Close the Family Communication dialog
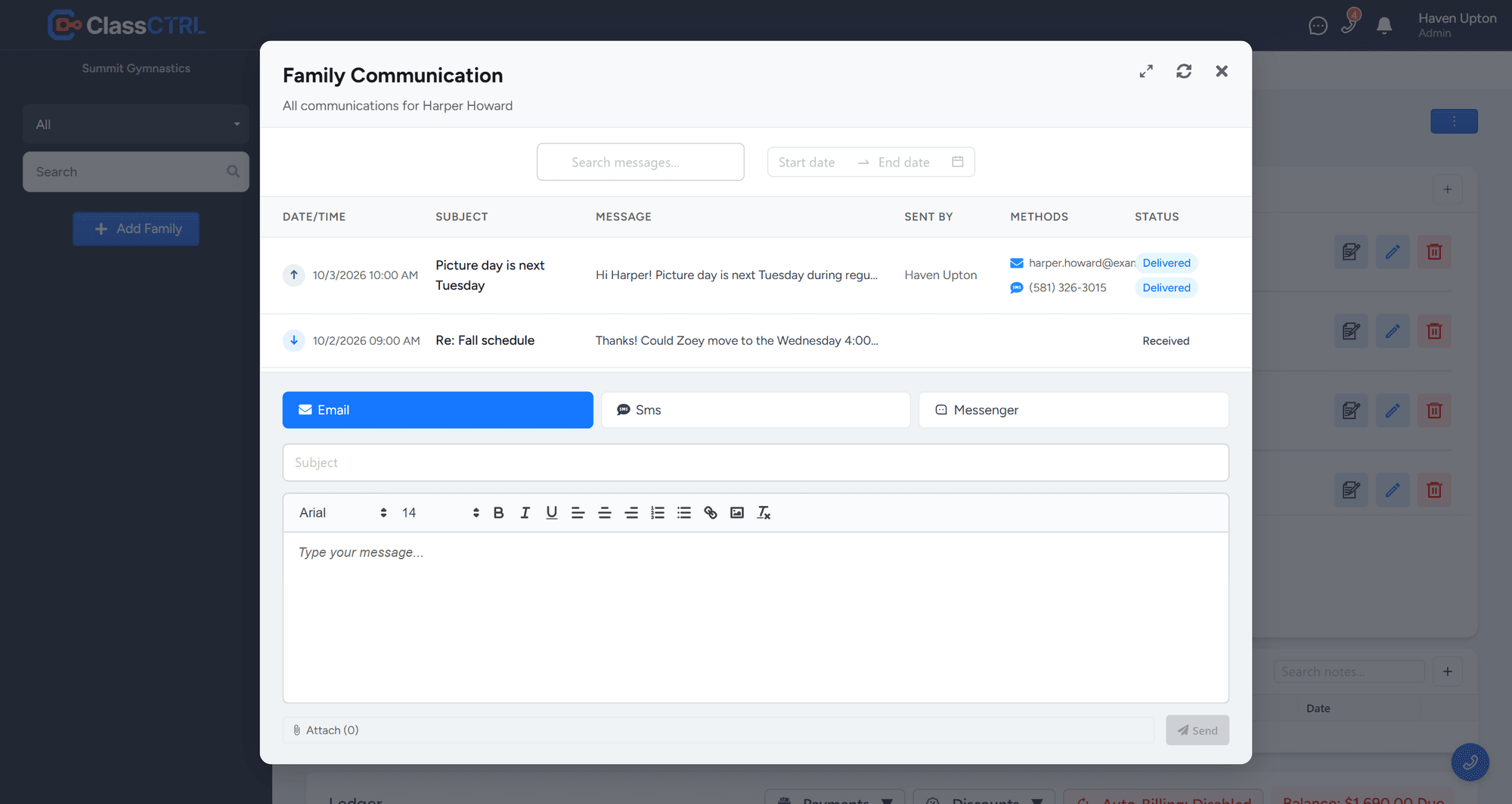The height and width of the screenshot is (804, 1512). [x=1222, y=71]
